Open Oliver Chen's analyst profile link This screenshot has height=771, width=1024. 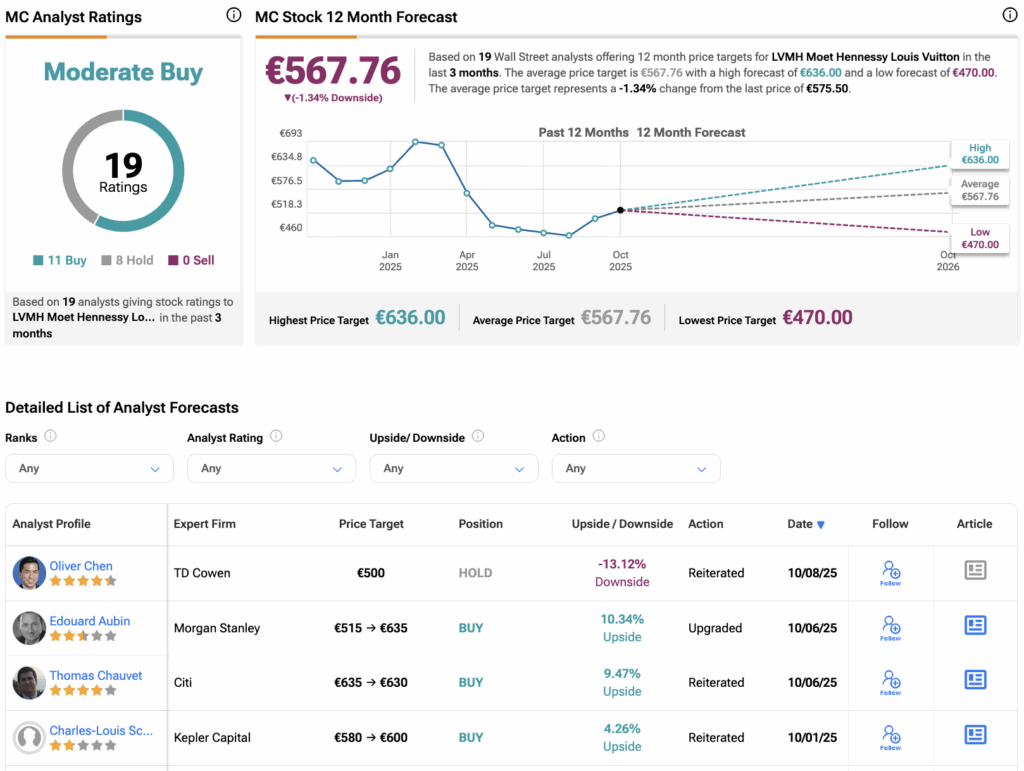point(81,566)
